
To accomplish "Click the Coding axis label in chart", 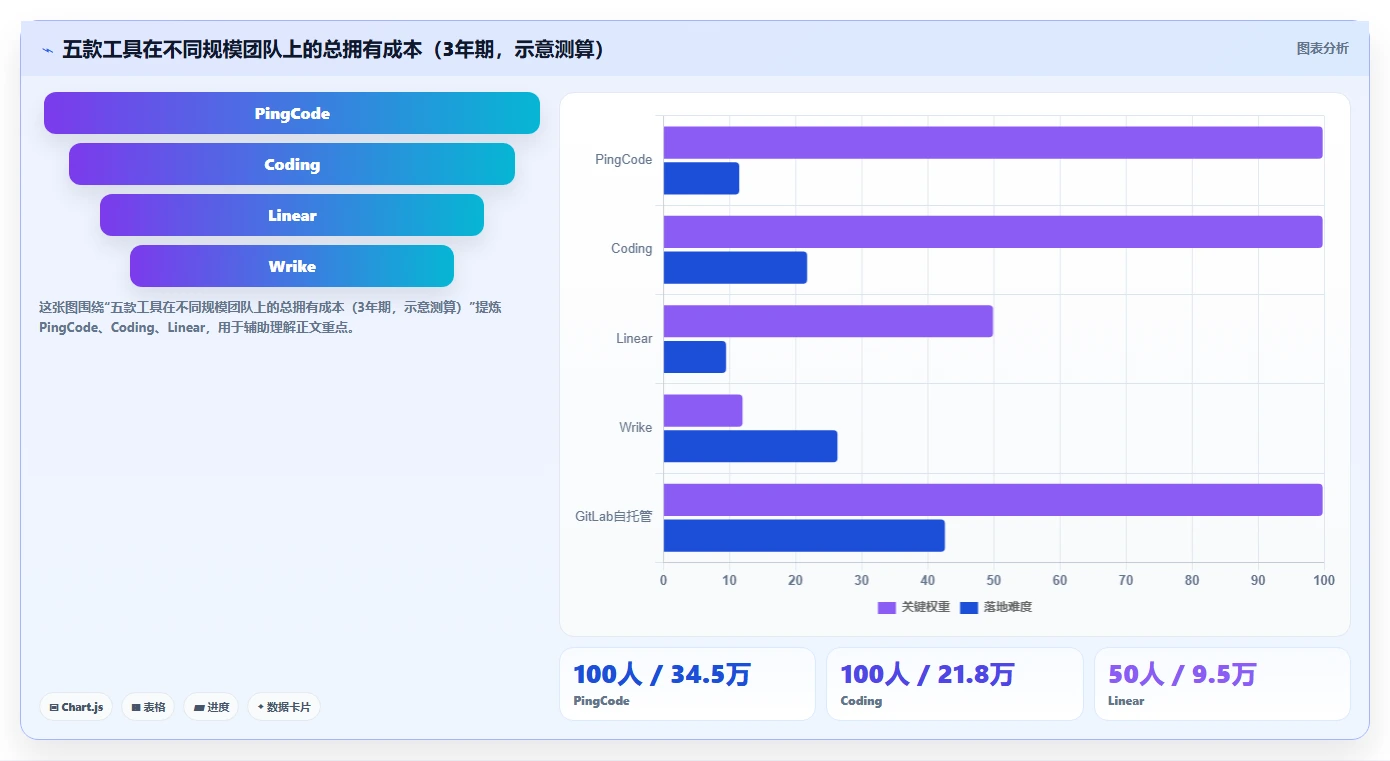I will tap(631, 249).
